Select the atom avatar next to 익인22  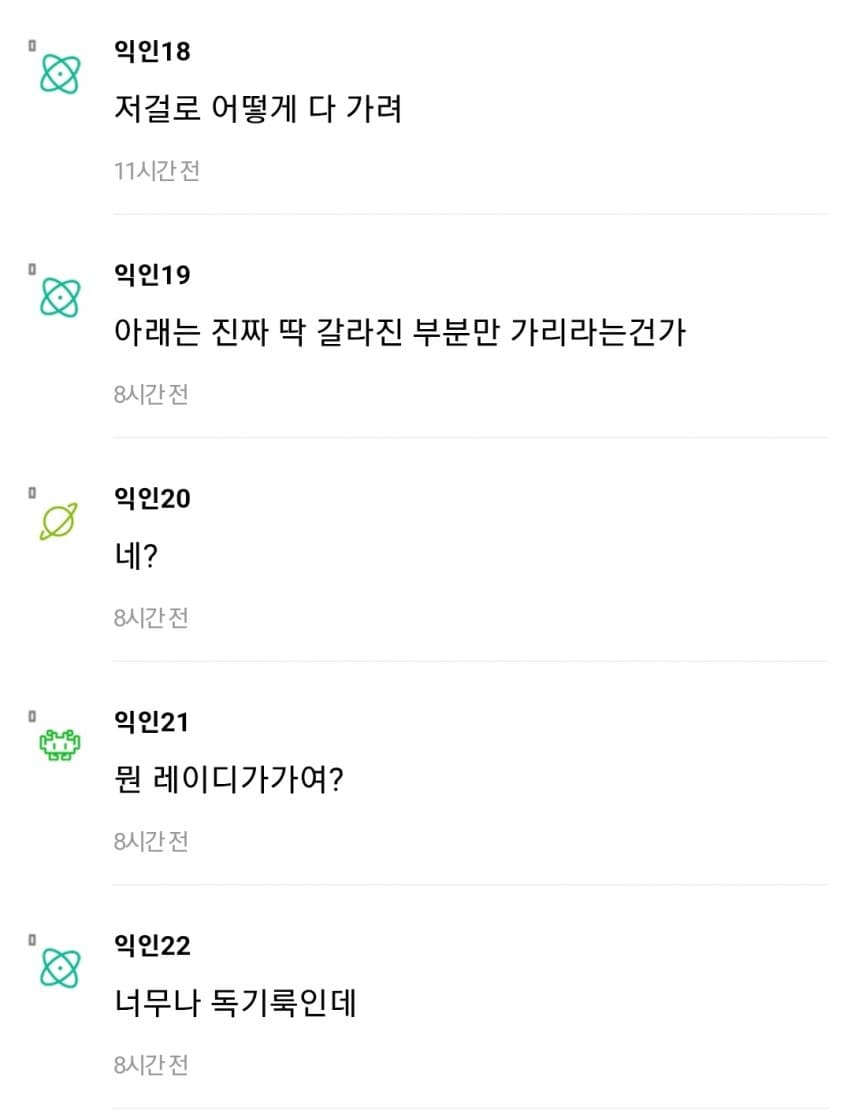[x=59, y=968]
